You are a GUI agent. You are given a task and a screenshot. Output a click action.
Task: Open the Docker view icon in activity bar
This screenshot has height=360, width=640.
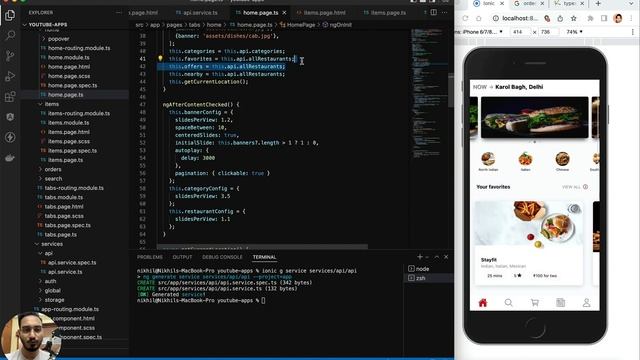(x=10, y=158)
